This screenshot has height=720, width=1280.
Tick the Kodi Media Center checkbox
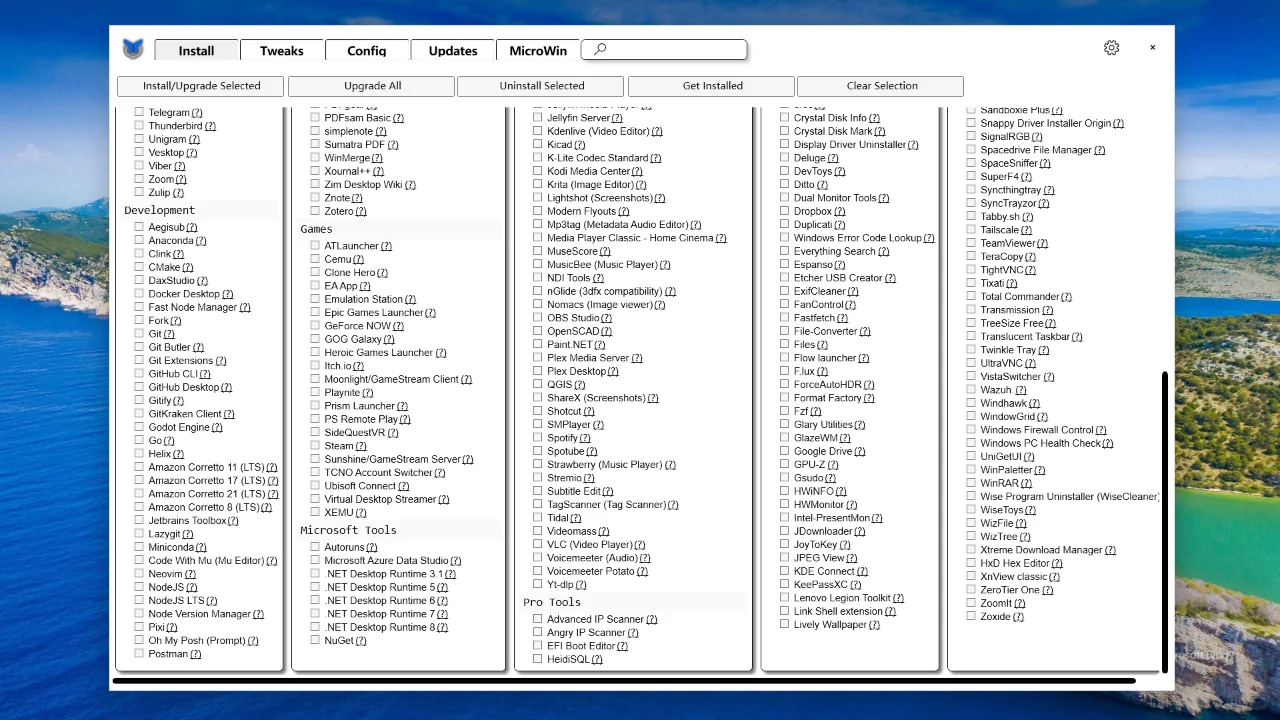537,171
